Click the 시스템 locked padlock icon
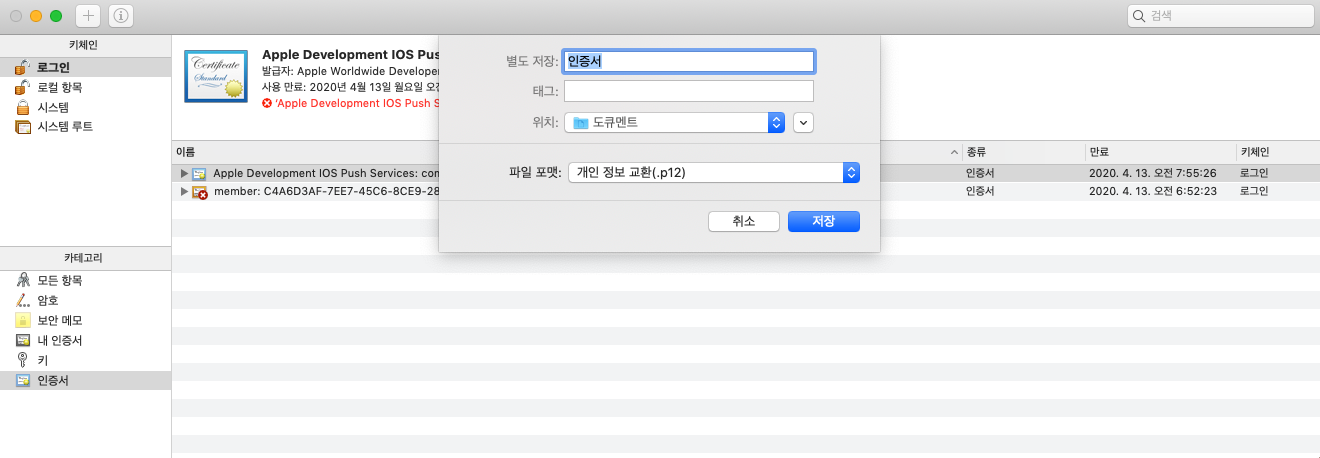This screenshot has width=1320, height=458. [22, 107]
